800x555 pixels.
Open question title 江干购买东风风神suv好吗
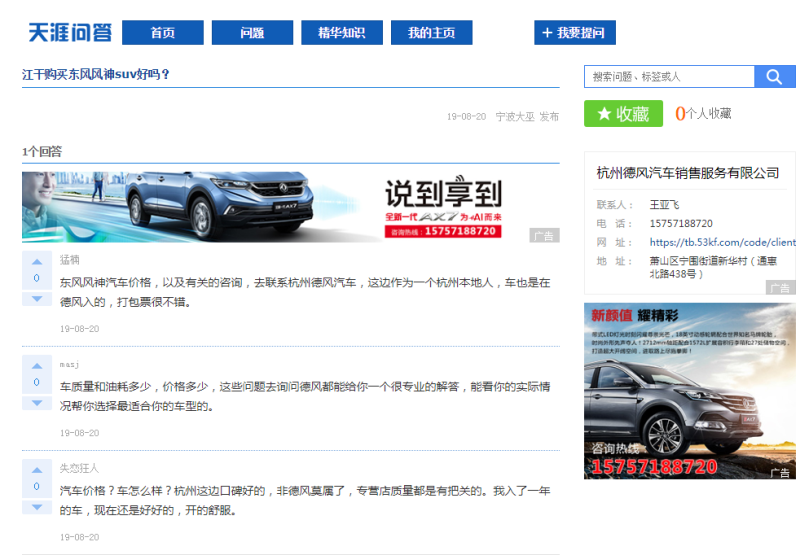[95, 74]
